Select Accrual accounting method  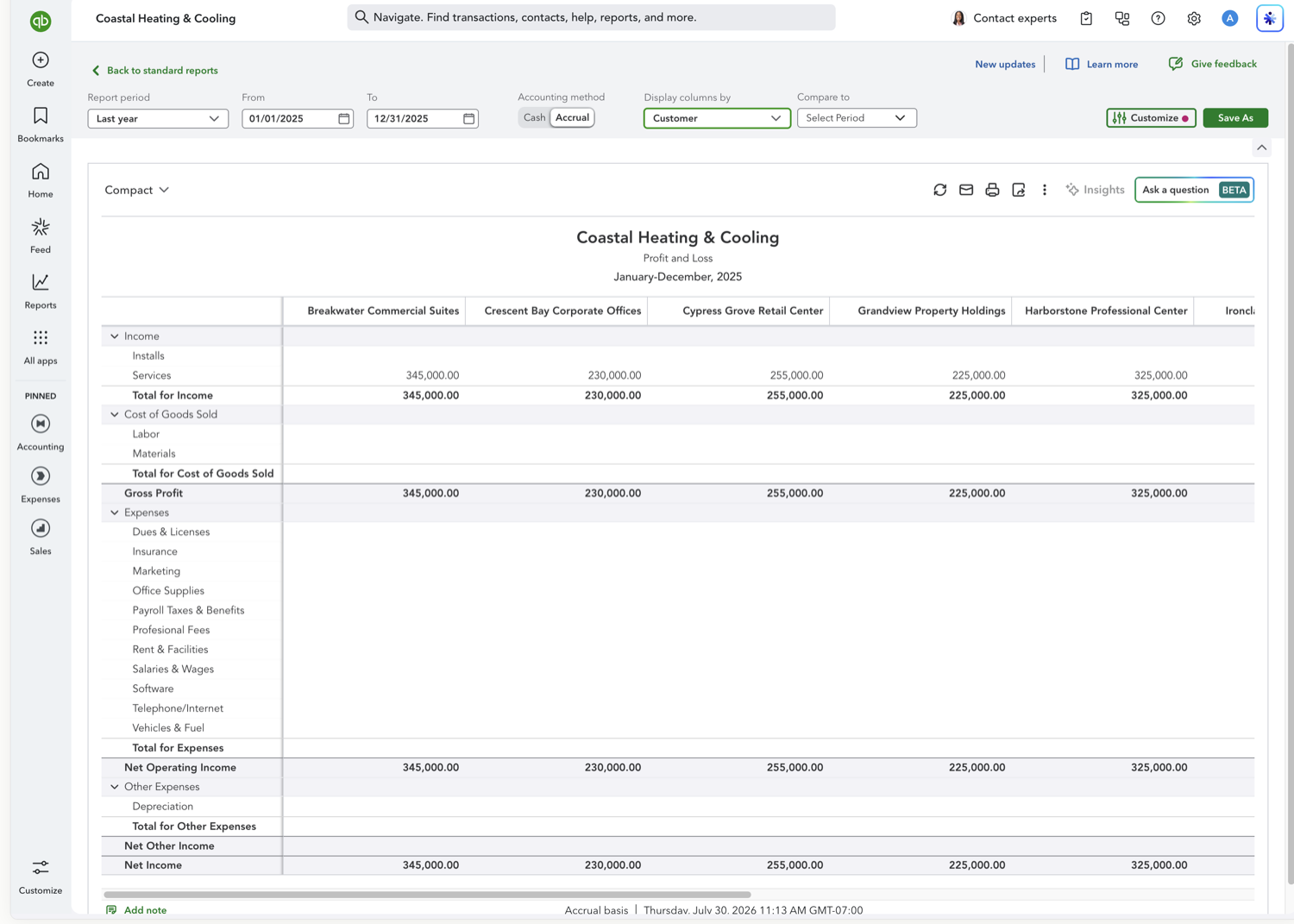[572, 117]
